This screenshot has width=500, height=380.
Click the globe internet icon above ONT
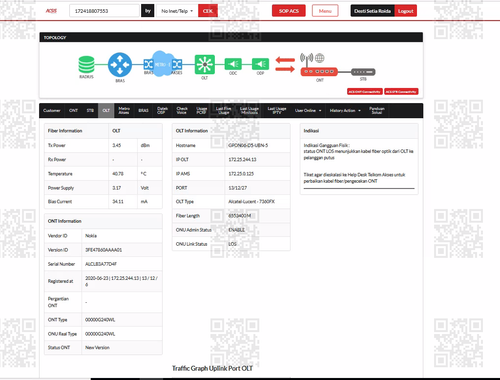(x=320, y=58)
